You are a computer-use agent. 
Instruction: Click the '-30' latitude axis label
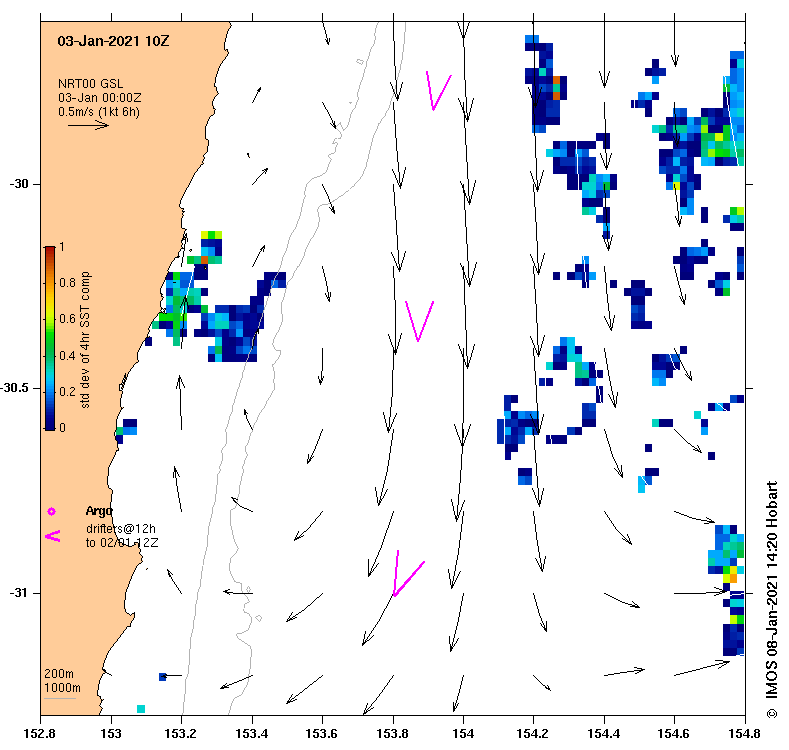click(19, 184)
